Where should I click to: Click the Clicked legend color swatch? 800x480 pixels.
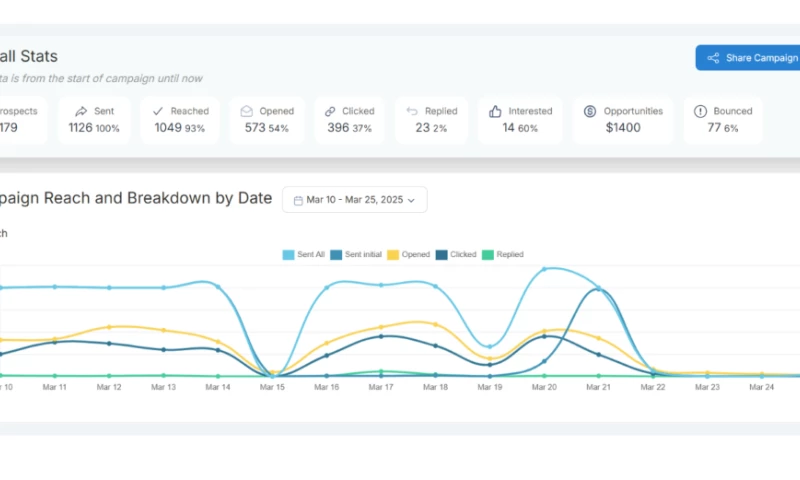tap(441, 255)
